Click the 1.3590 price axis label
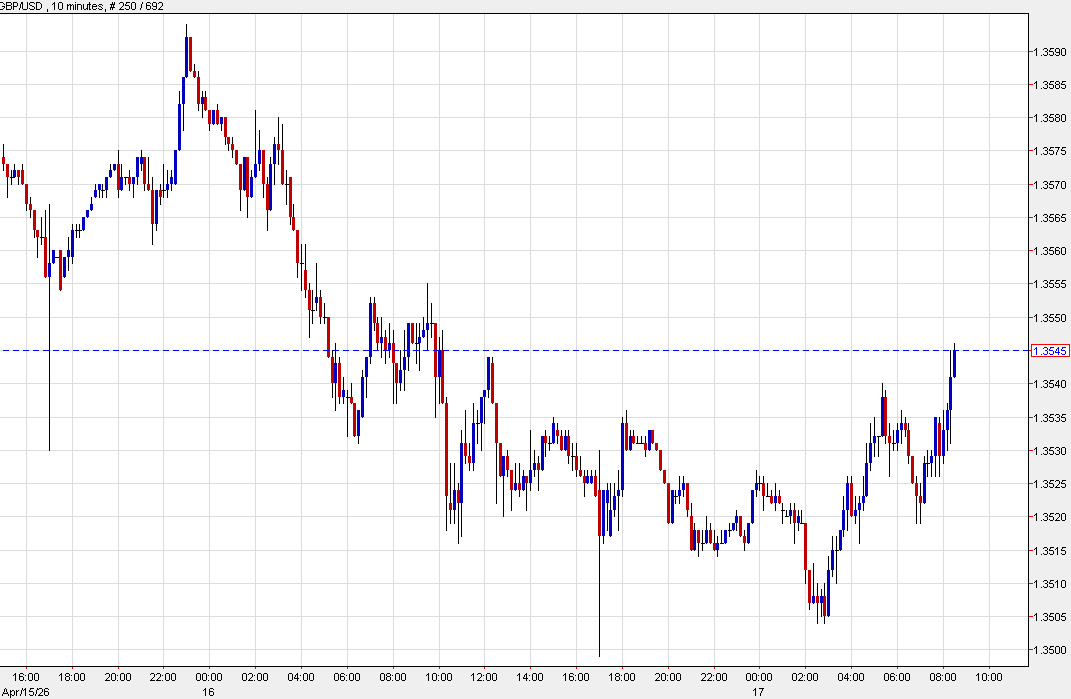1071x699 pixels. click(x=1048, y=50)
